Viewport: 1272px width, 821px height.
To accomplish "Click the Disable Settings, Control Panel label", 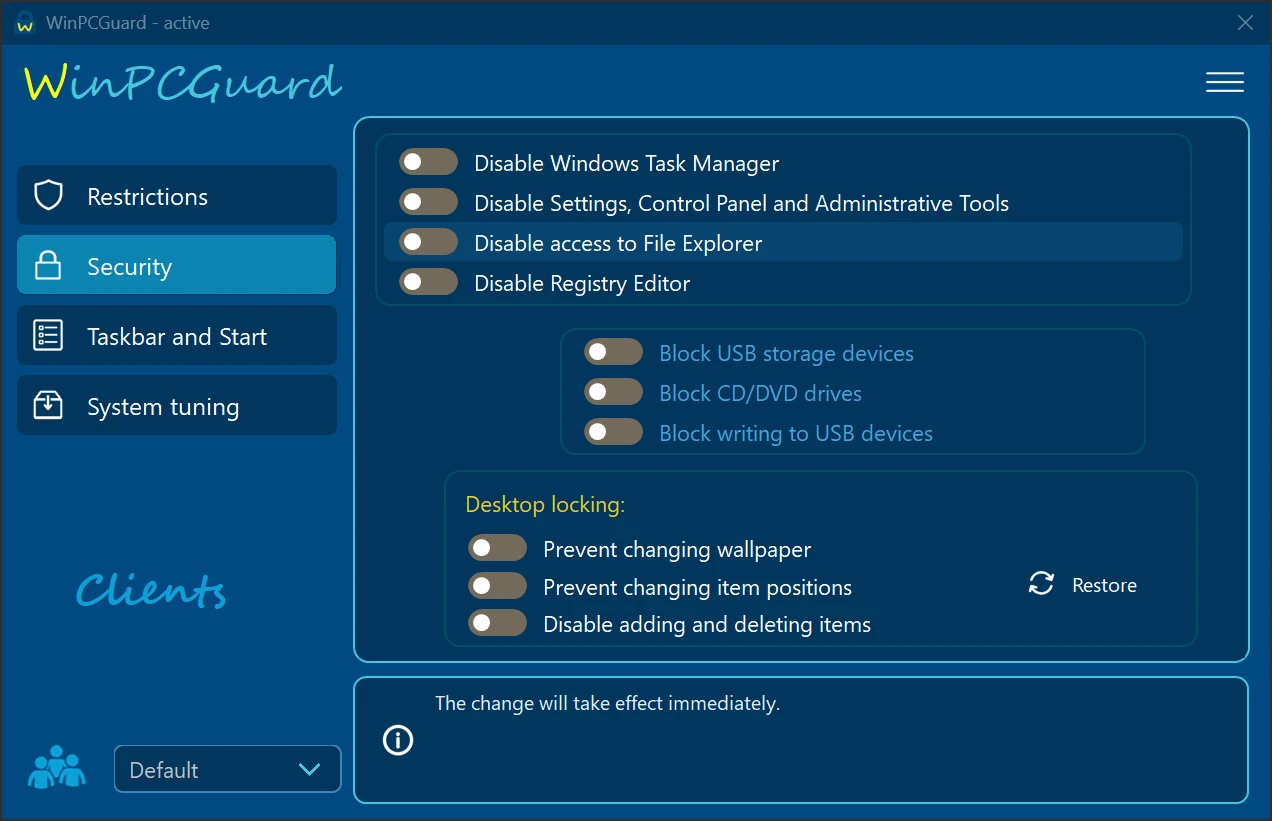I will (x=741, y=203).
